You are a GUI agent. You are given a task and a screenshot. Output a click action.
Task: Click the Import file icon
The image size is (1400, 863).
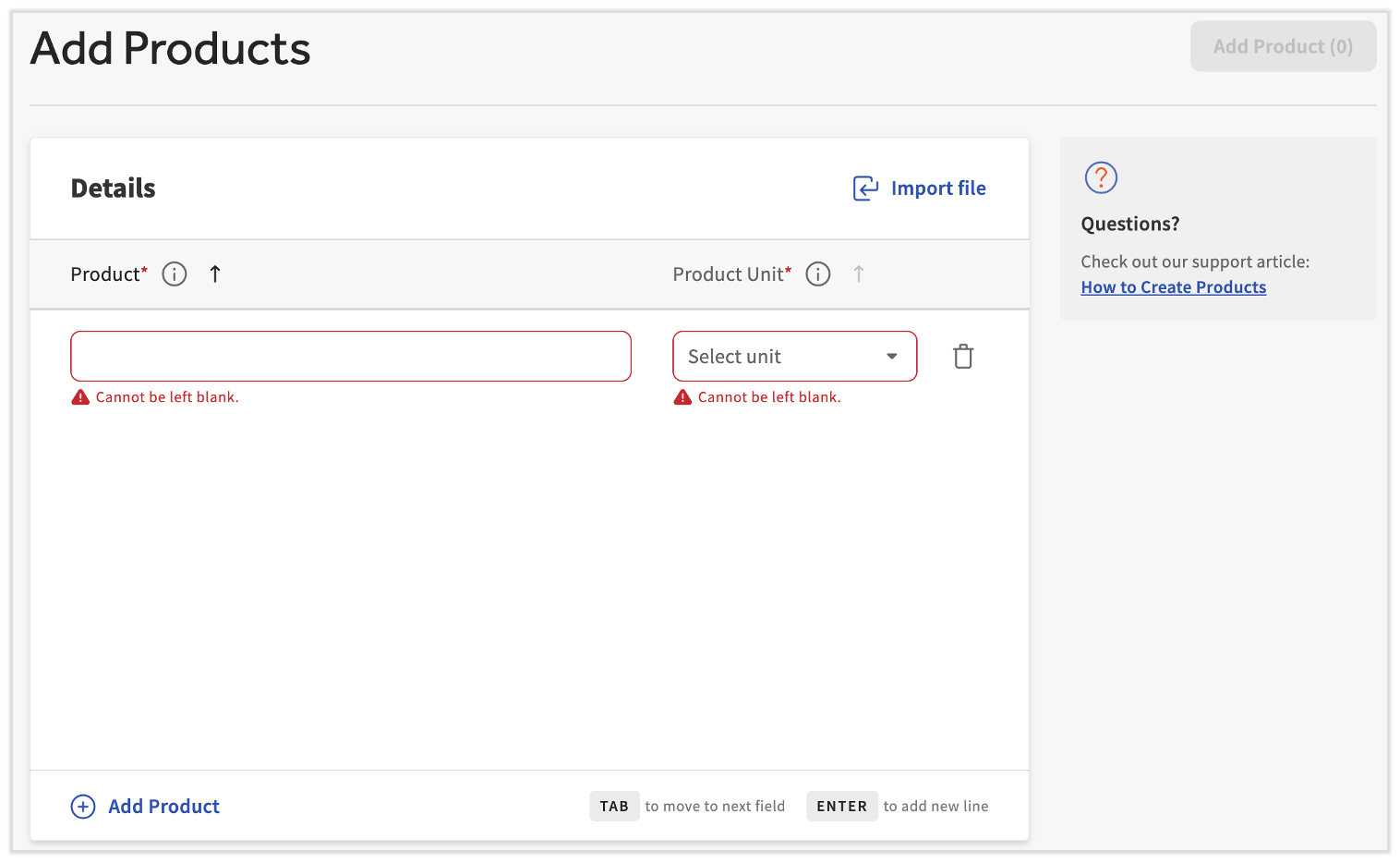tap(864, 188)
